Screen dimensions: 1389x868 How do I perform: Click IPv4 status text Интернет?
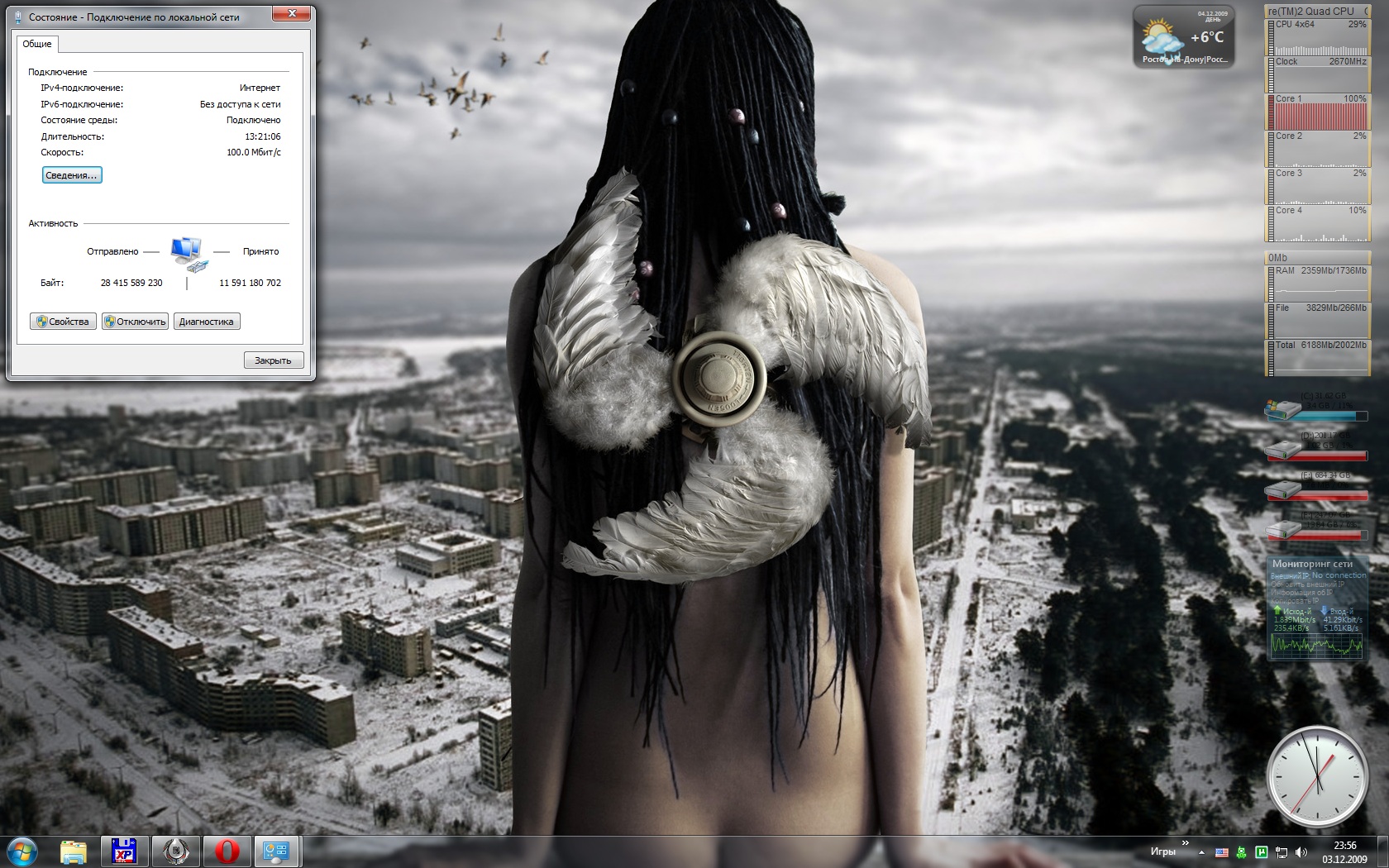(260, 88)
